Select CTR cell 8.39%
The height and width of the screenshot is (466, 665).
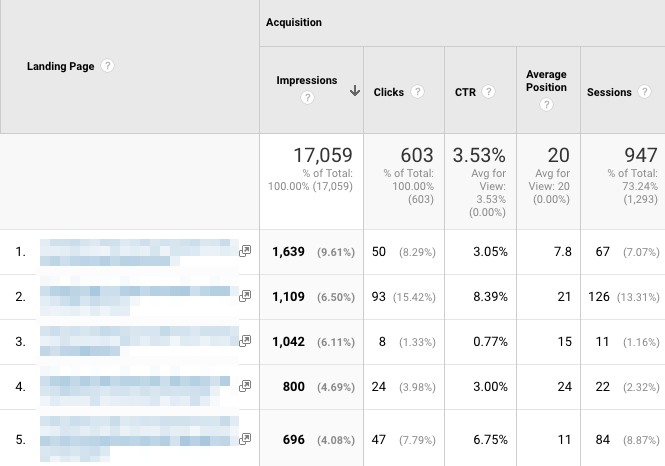pyautogui.click(x=490, y=297)
